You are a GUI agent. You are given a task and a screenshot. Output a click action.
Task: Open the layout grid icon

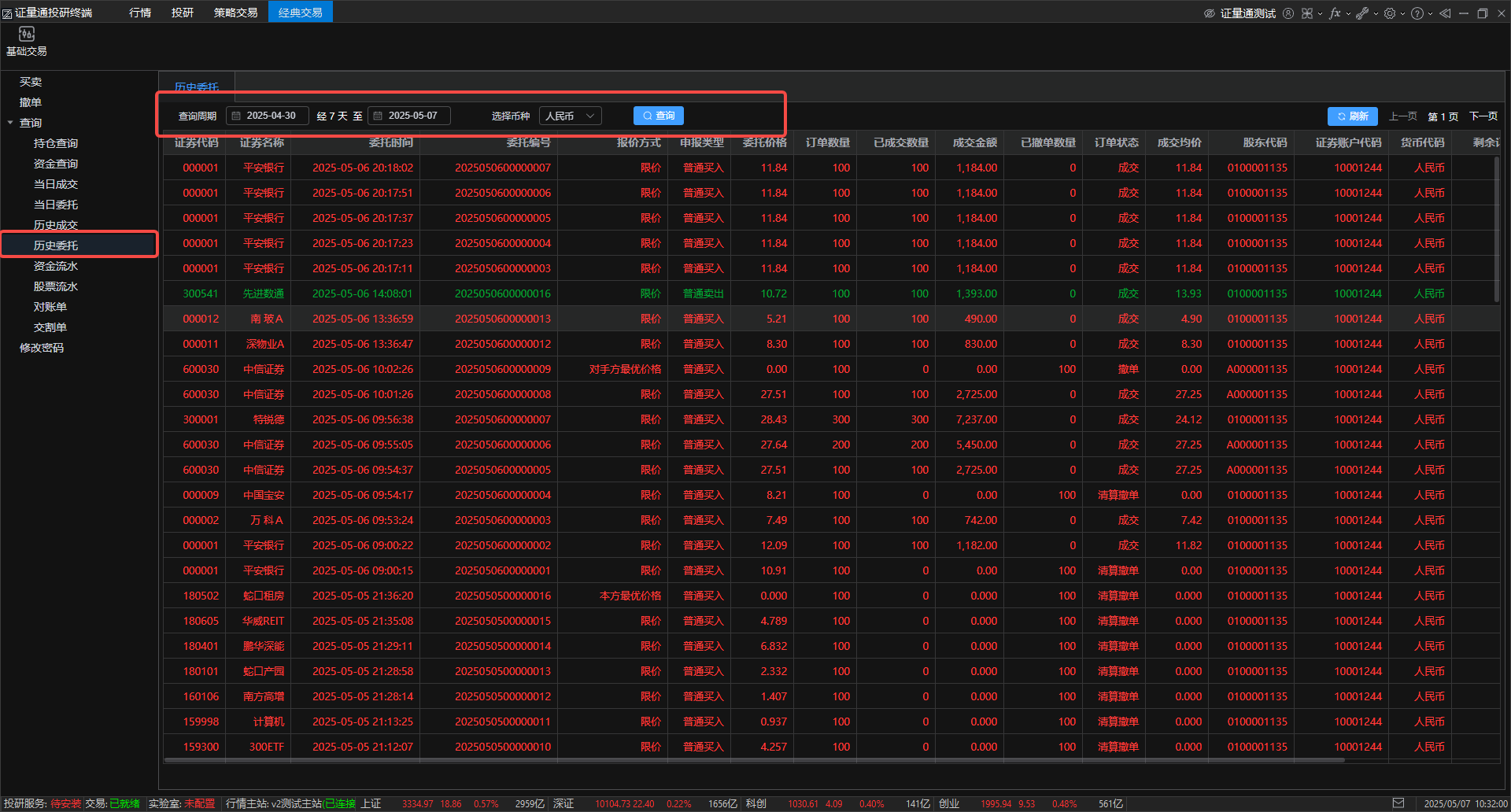(1307, 13)
